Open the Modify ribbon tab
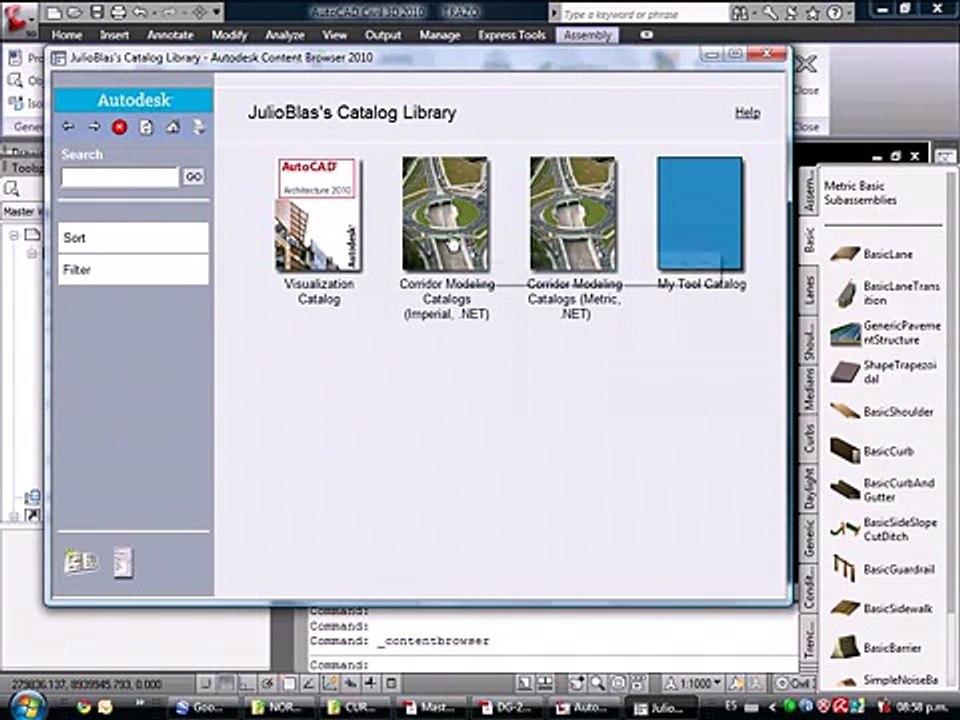Screen dimensions: 960x720 230,35
